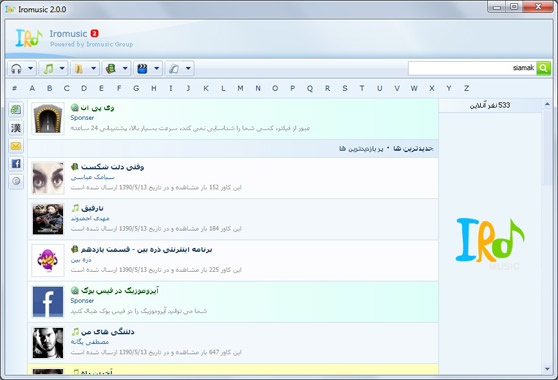Click the search field containing siamak
Image resolution: width=558 pixels, height=380 pixels.
pos(472,68)
